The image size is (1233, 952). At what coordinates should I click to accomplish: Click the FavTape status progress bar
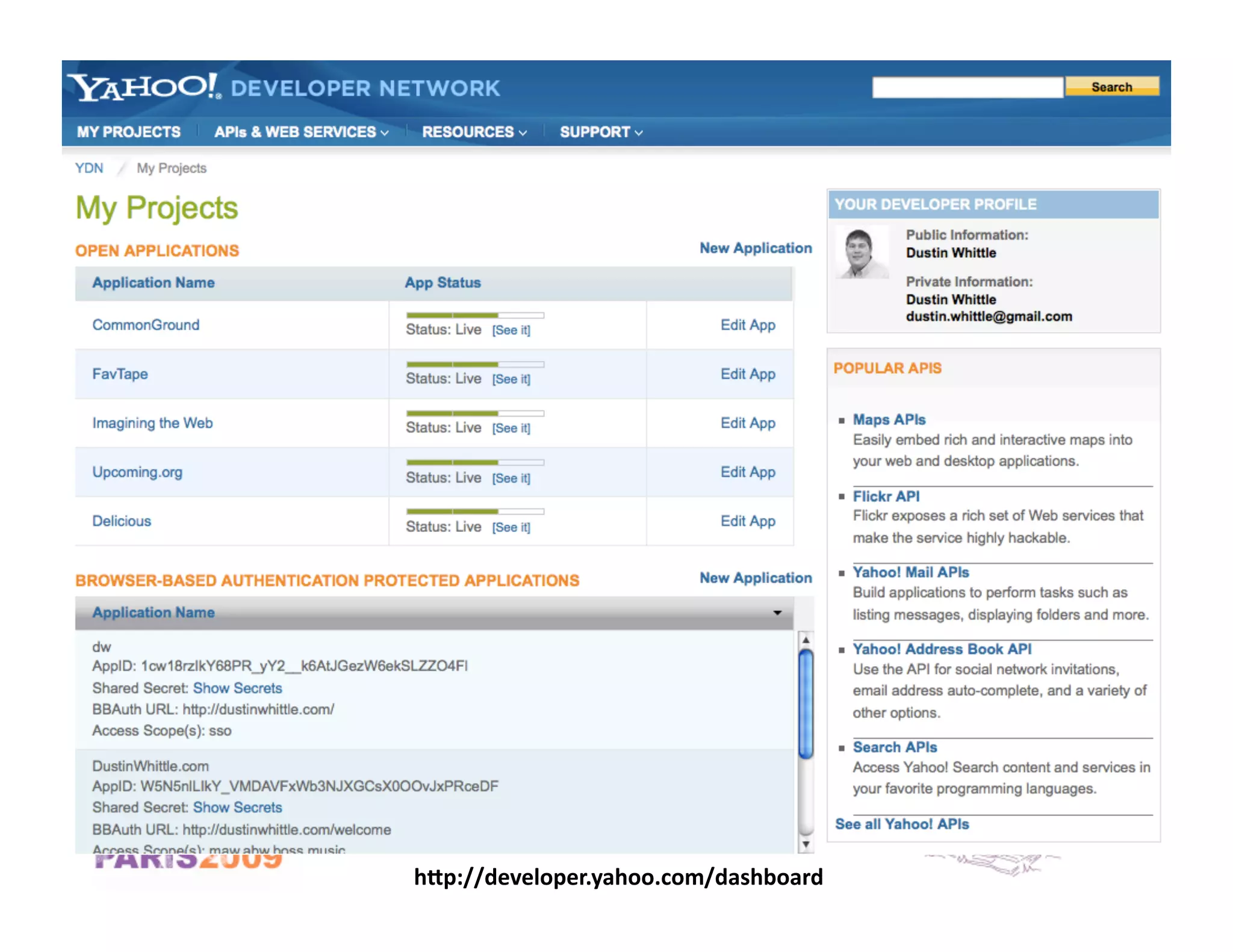point(475,365)
